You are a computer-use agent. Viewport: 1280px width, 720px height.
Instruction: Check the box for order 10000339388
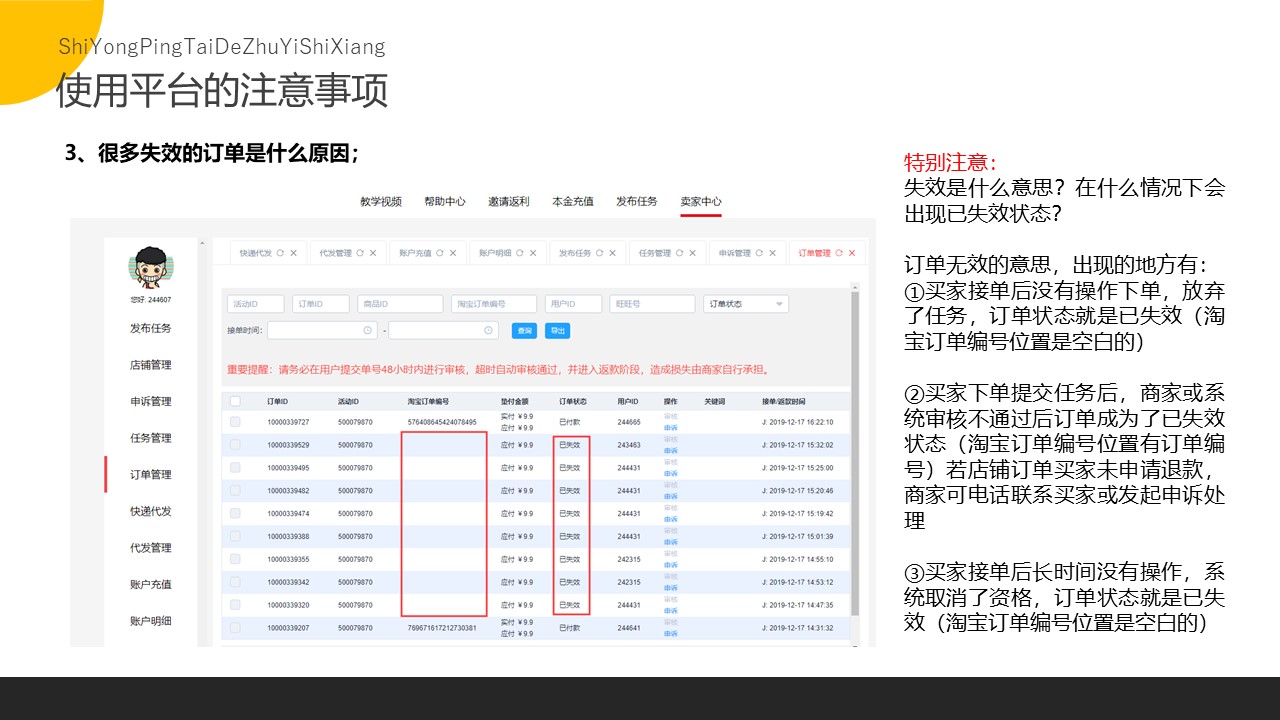pyautogui.click(x=235, y=536)
